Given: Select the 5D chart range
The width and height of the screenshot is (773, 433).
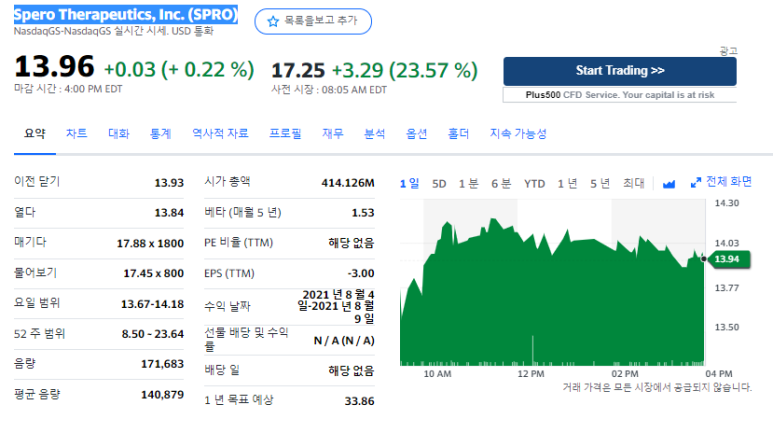Looking at the screenshot, I should 439,184.
